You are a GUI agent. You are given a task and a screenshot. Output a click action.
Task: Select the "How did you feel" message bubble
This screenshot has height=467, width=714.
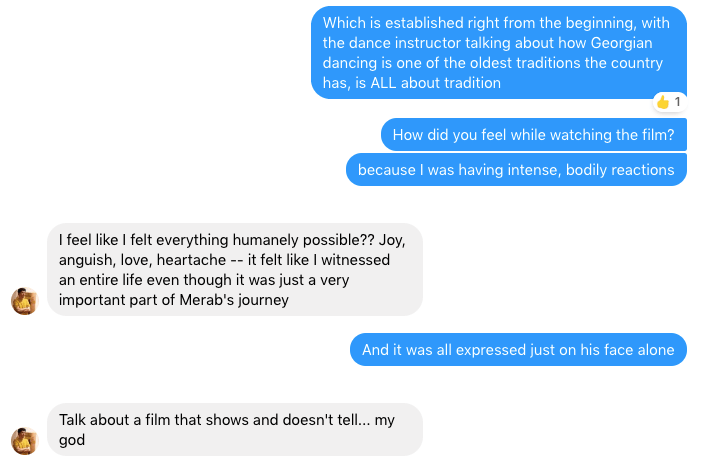(x=533, y=135)
